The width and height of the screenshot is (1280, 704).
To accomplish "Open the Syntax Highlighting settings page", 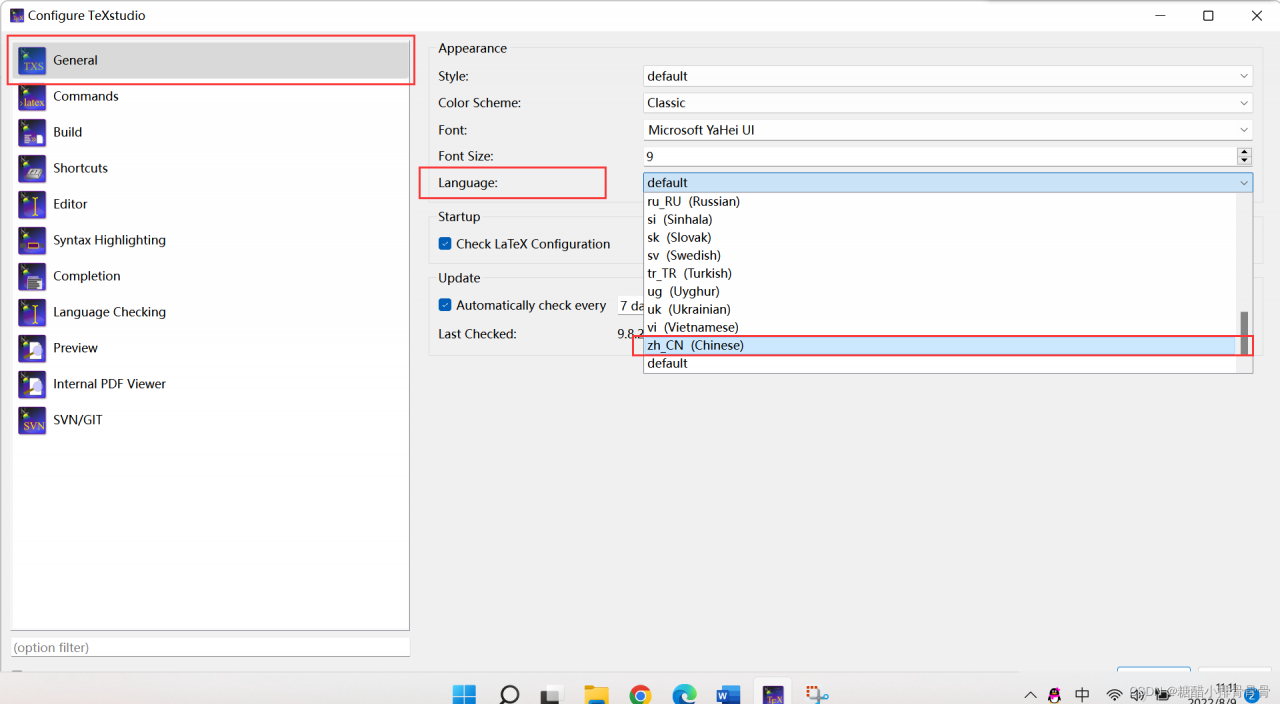I will click(x=210, y=240).
